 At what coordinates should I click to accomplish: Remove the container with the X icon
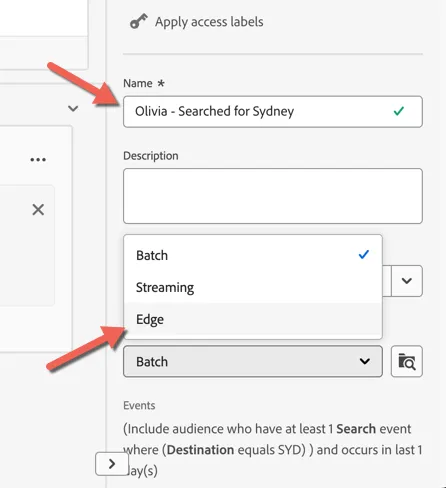point(38,210)
